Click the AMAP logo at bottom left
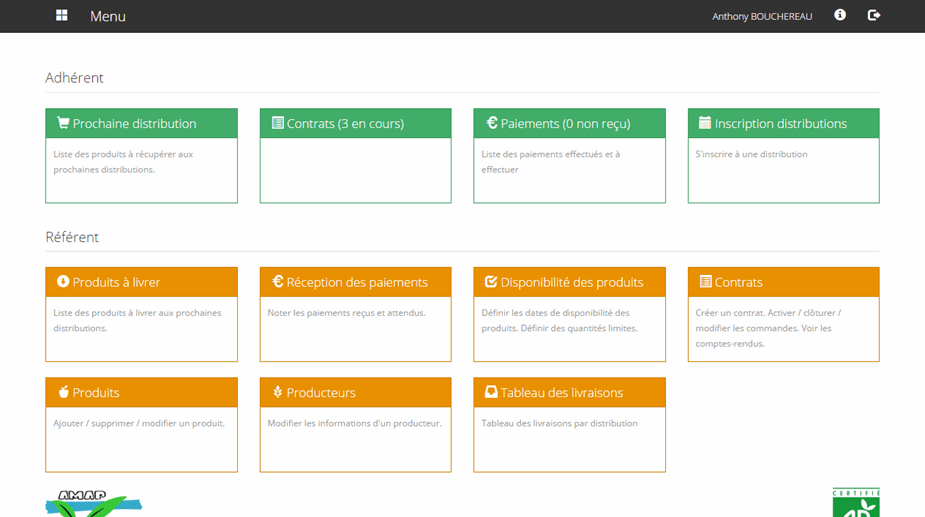925x517 pixels. [x=92, y=504]
